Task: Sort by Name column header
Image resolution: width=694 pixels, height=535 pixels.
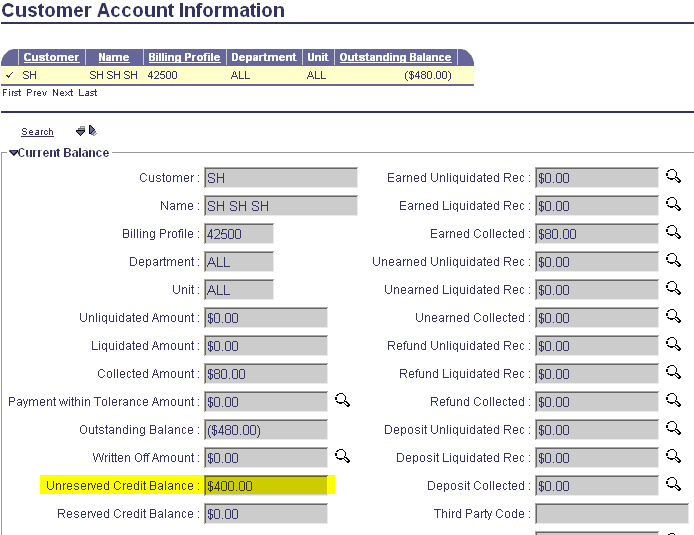Action: (114, 57)
